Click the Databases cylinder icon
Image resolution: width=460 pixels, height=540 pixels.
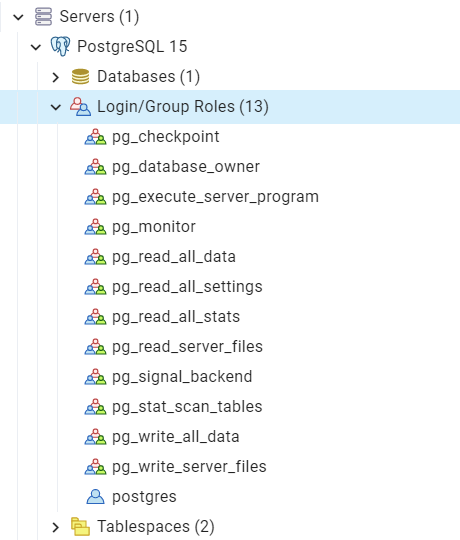pyautogui.click(x=80, y=76)
